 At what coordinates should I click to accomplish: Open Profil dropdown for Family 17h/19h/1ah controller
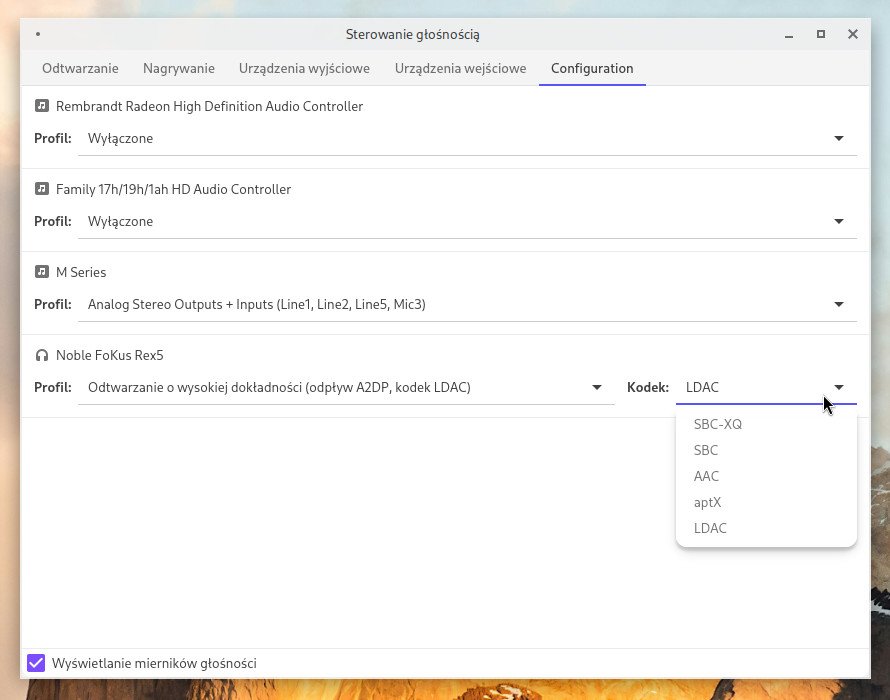(x=467, y=221)
